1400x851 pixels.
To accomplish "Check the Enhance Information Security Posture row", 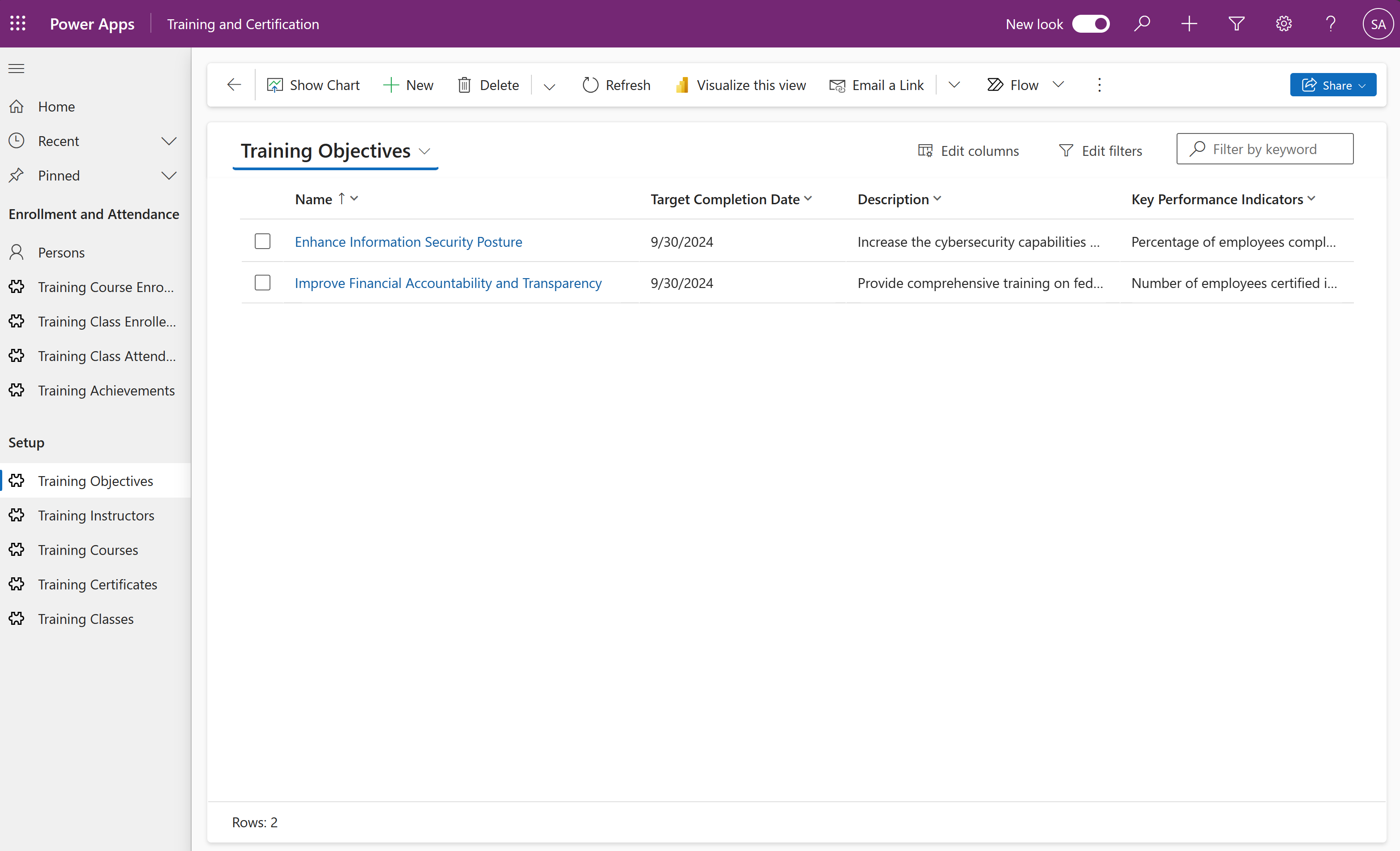I will point(262,241).
